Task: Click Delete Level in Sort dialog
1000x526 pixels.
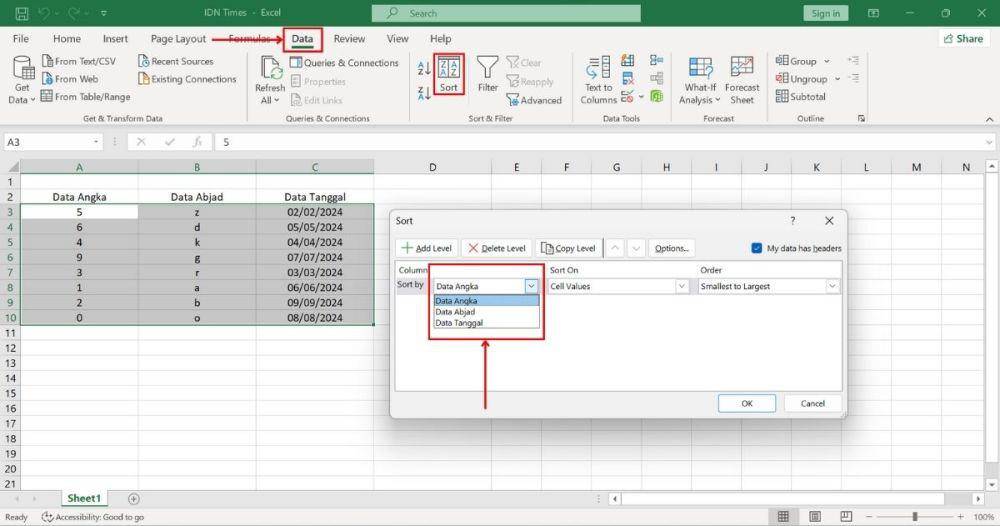Action: [x=497, y=248]
